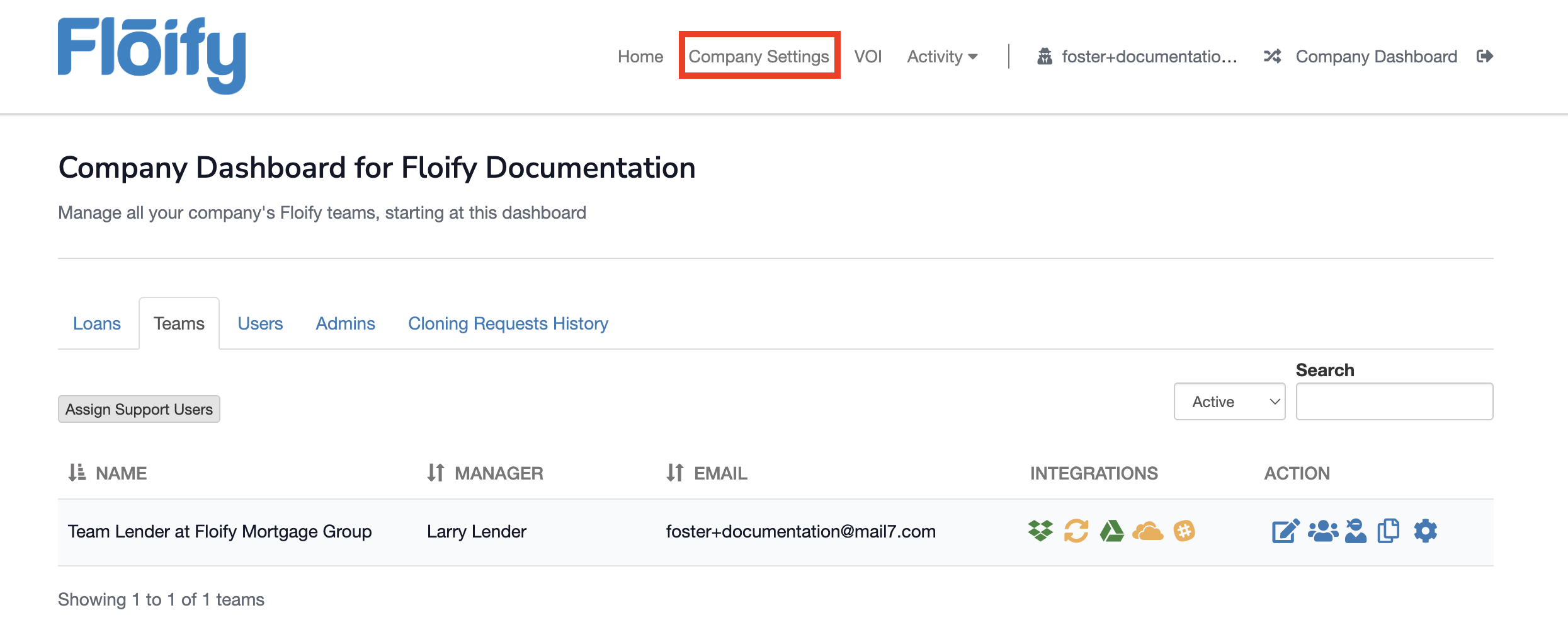The image size is (1568, 644).
Task: Open the Active status filter dropdown
Action: tap(1229, 401)
